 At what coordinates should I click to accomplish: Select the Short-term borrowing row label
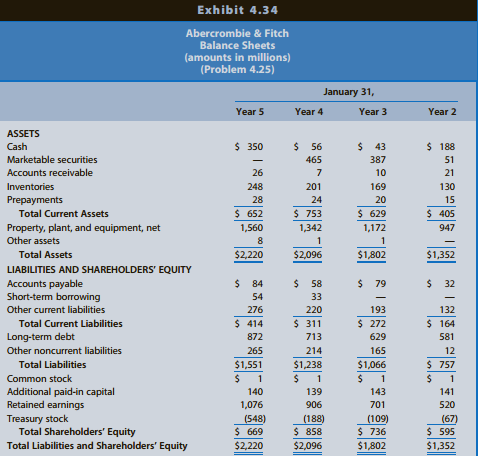53,297
